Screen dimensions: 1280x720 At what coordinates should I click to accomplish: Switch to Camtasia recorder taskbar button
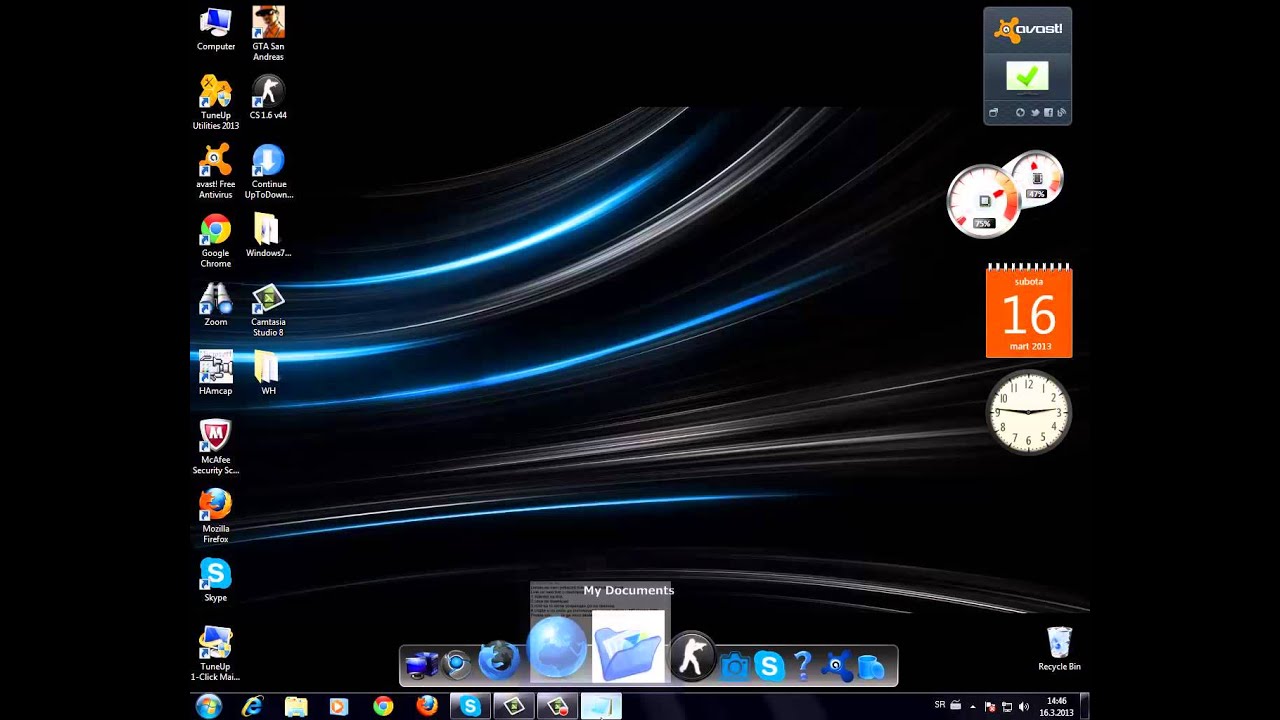pos(558,706)
